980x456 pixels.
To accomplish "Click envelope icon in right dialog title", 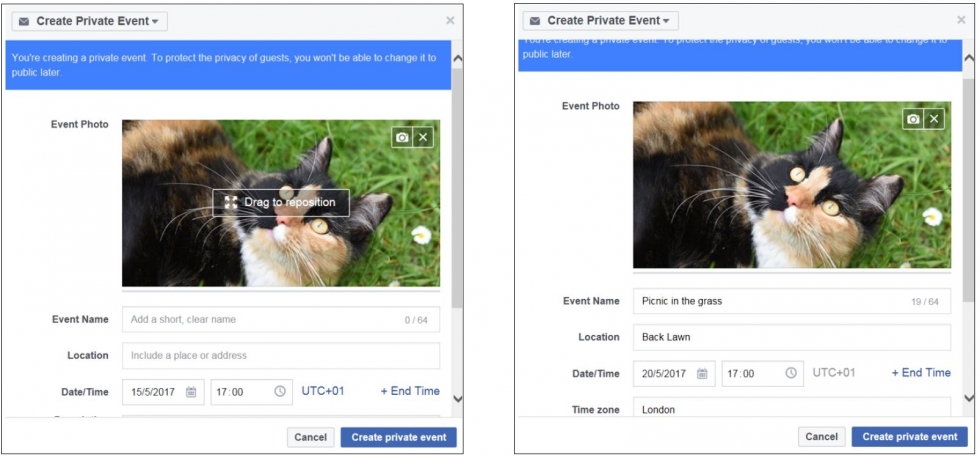I will pos(535,21).
